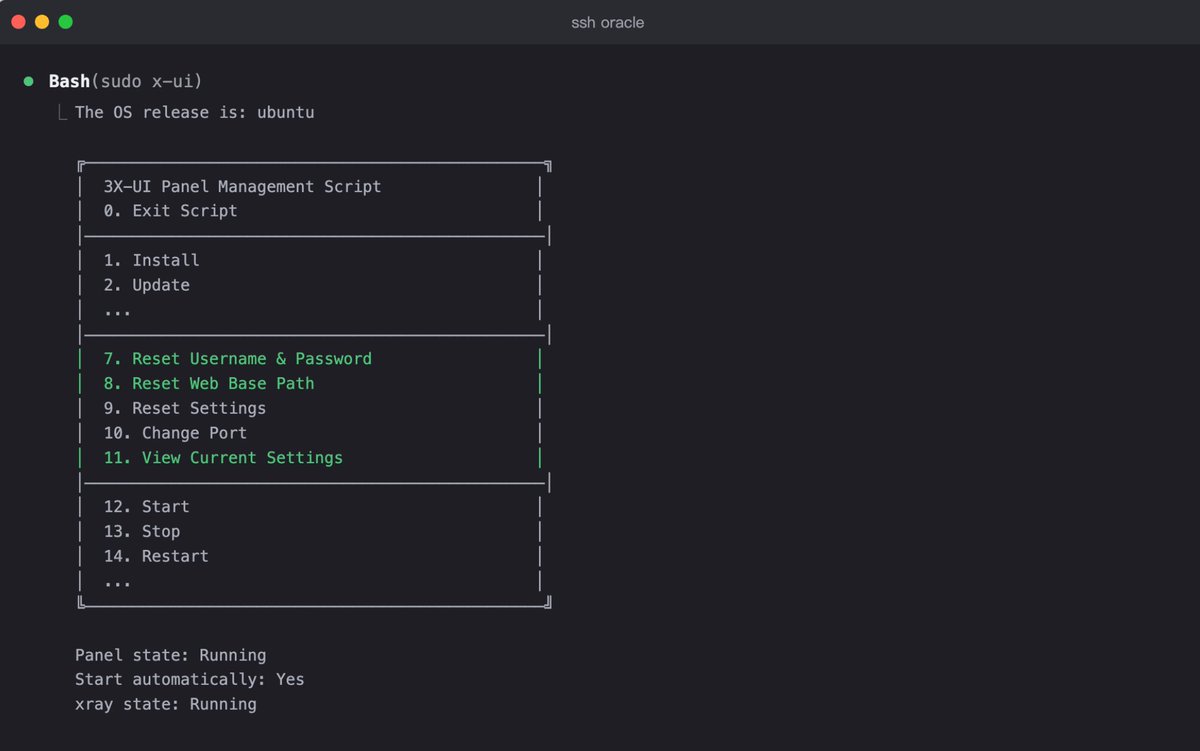Viewport: 1200px width, 751px height.
Task: Click the "10. Change Port" line
Action: [x=175, y=433]
